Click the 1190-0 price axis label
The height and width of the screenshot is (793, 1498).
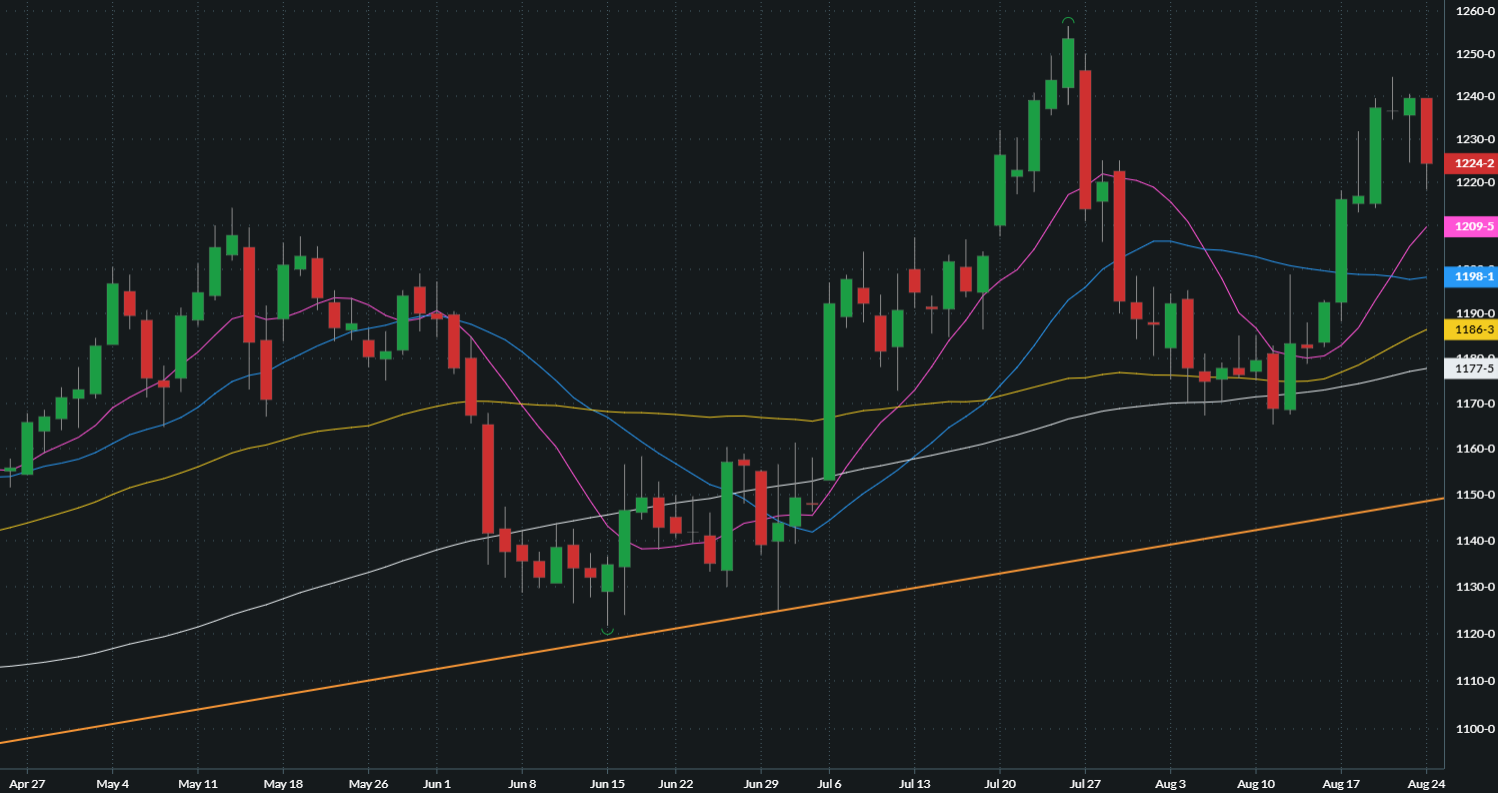(x=1475, y=314)
